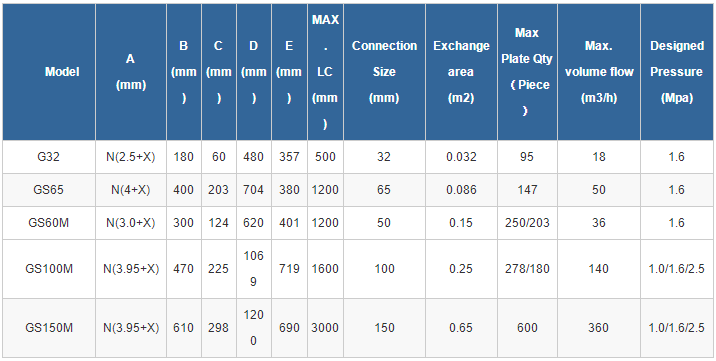Select the G32 model cell
This screenshot has width=716, height=361.
click(x=49, y=157)
